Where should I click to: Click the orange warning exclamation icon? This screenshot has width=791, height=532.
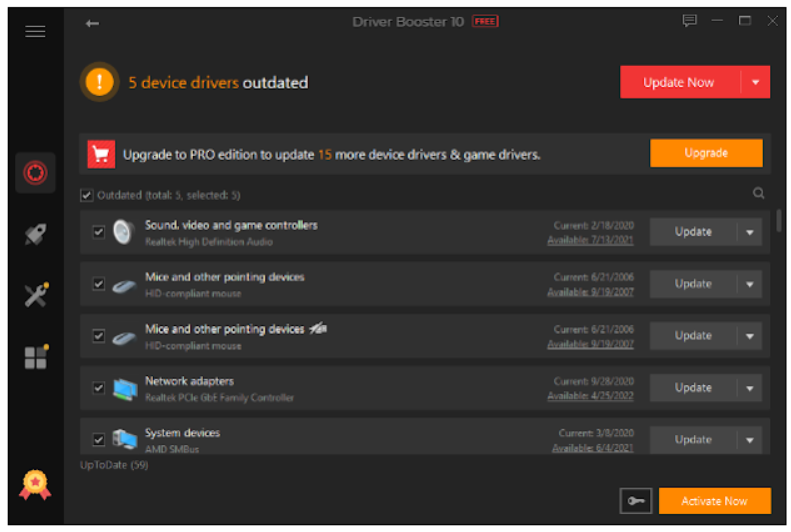tap(99, 82)
